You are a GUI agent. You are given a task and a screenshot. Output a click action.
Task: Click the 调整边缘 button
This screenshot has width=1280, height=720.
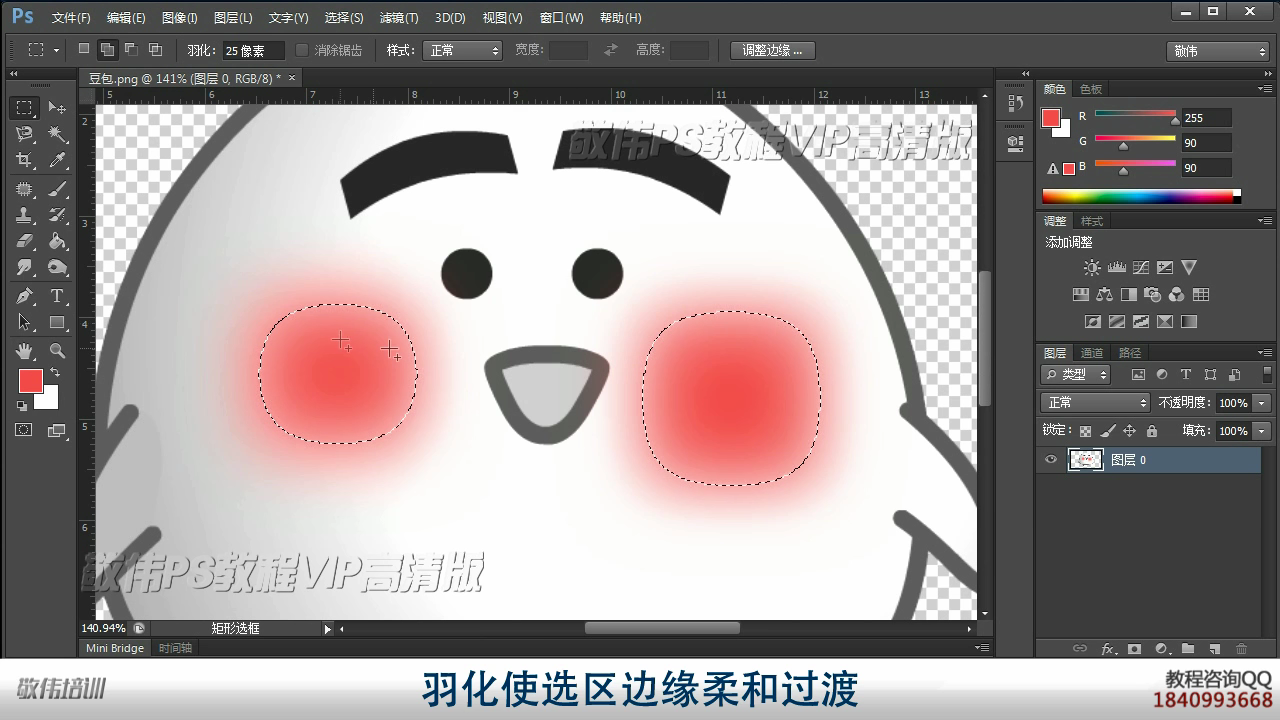(772, 50)
